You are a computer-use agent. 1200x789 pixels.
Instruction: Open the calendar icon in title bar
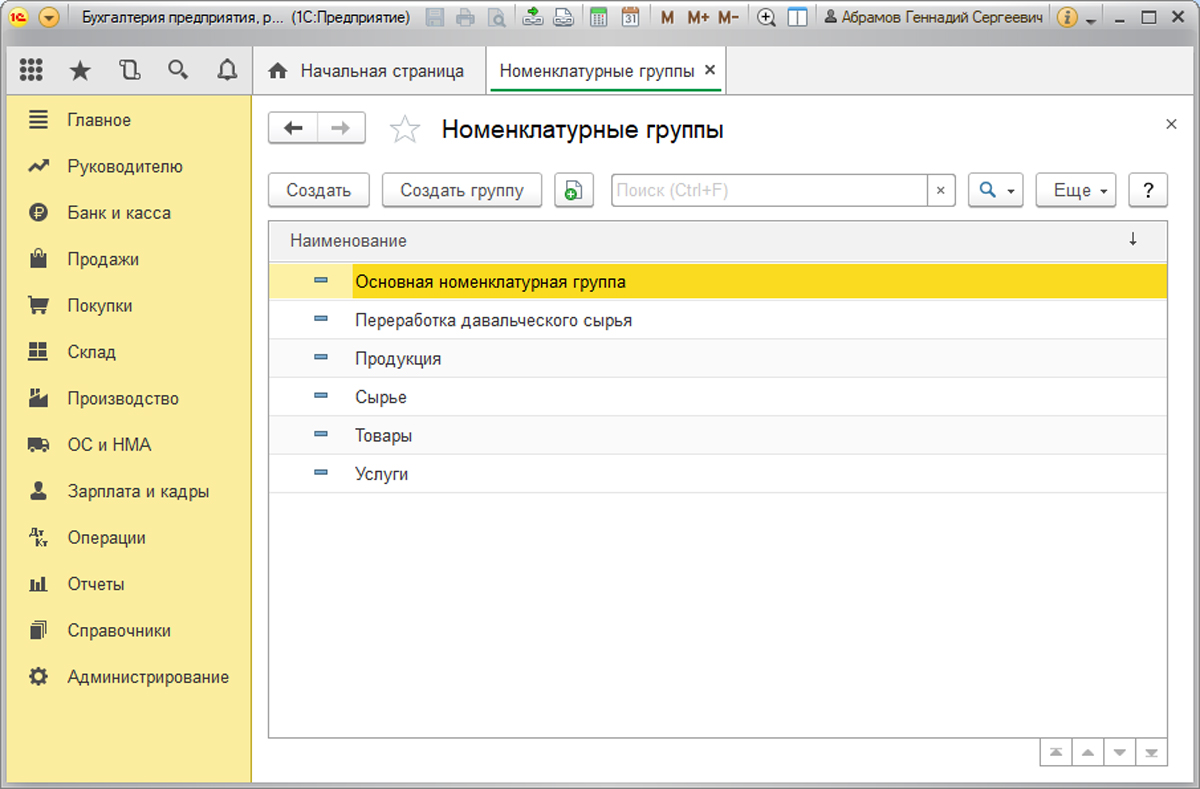(630, 17)
